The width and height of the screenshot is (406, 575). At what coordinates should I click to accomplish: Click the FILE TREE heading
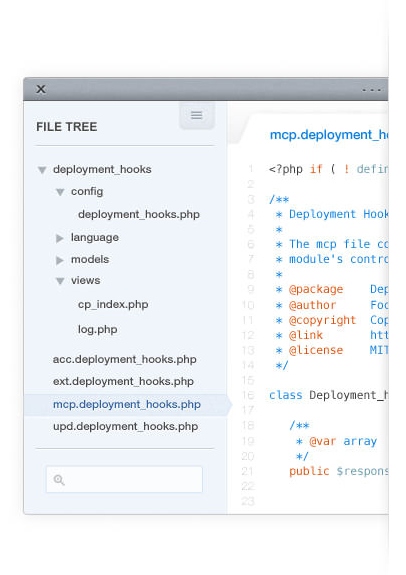(x=67, y=127)
